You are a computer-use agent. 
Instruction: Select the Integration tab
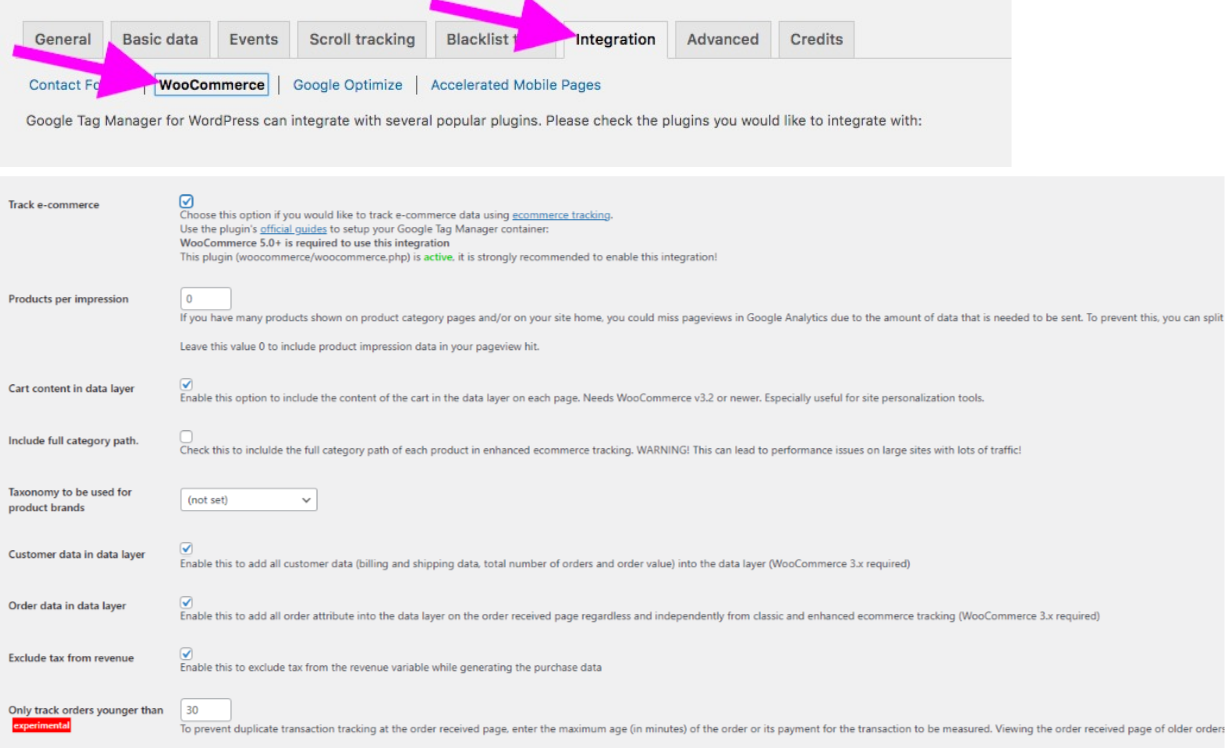pyautogui.click(x=616, y=40)
